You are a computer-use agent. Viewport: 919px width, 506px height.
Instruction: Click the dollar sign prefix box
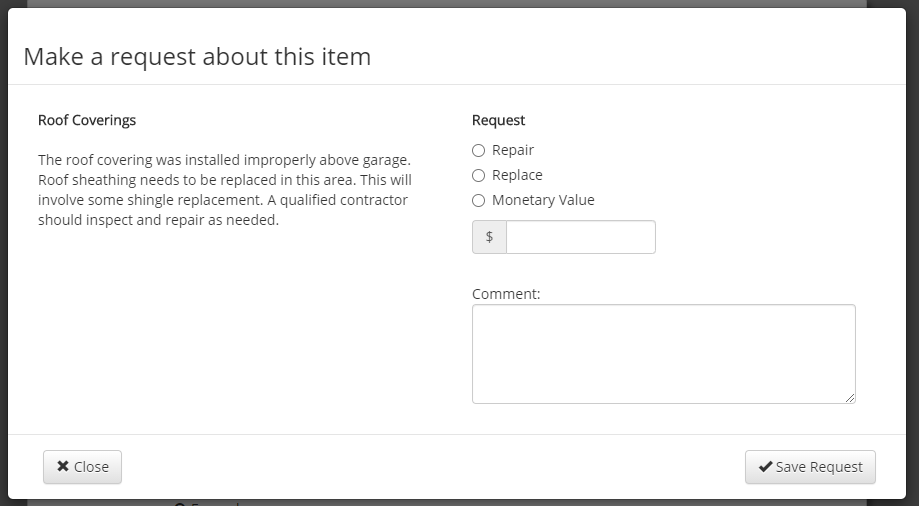point(489,237)
